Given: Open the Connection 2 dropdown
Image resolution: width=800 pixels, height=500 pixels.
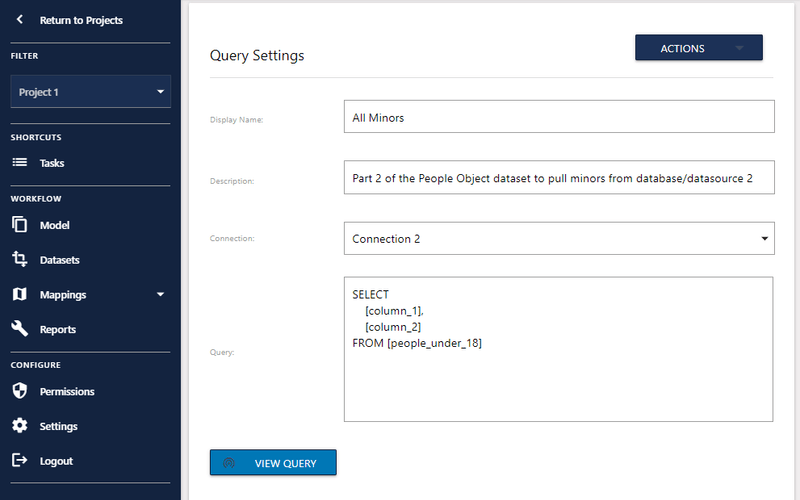Looking at the screenshot, I should coord(558,239).
